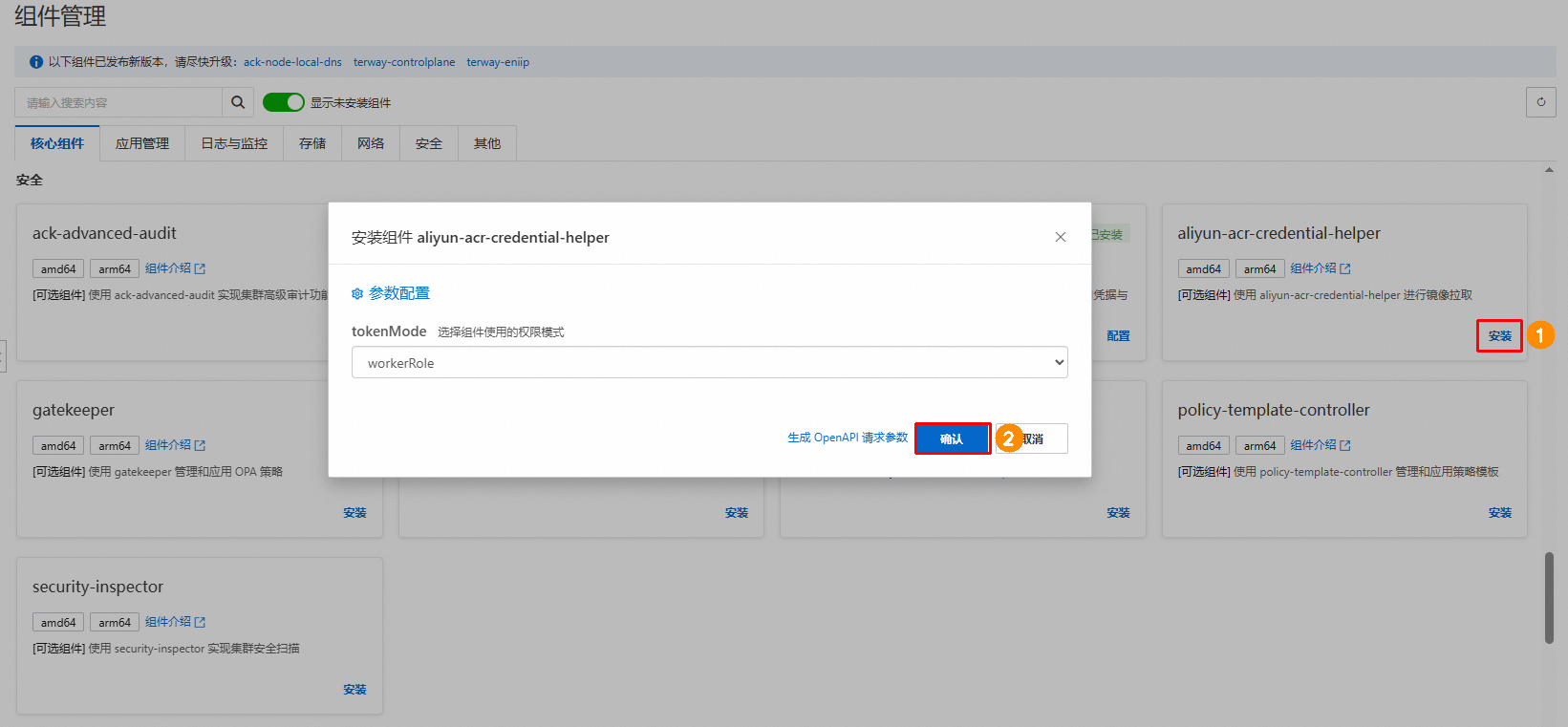1568x727 pixels.
Task: Click arm64 tag on gatekeeper card
Action: (x=115, y=446)
